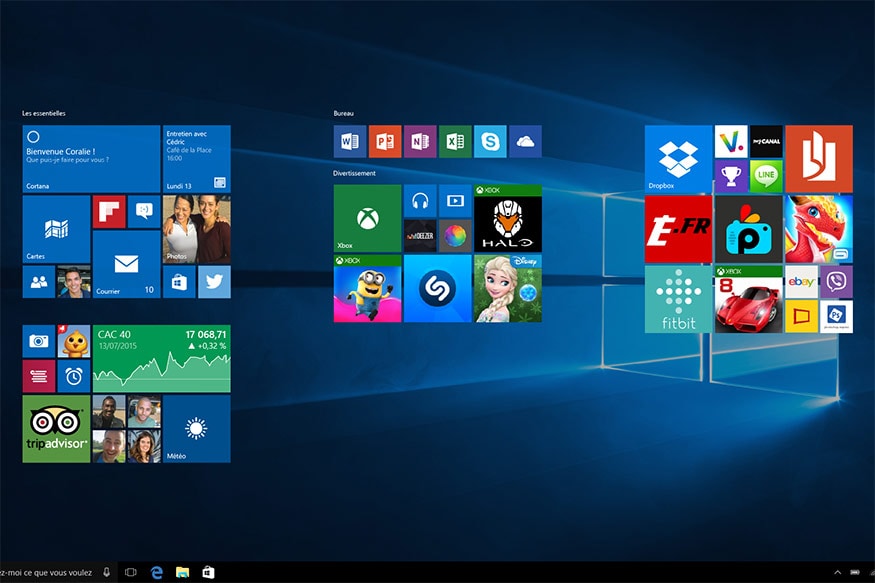Open the color wheel app tile

coord(455,236)
